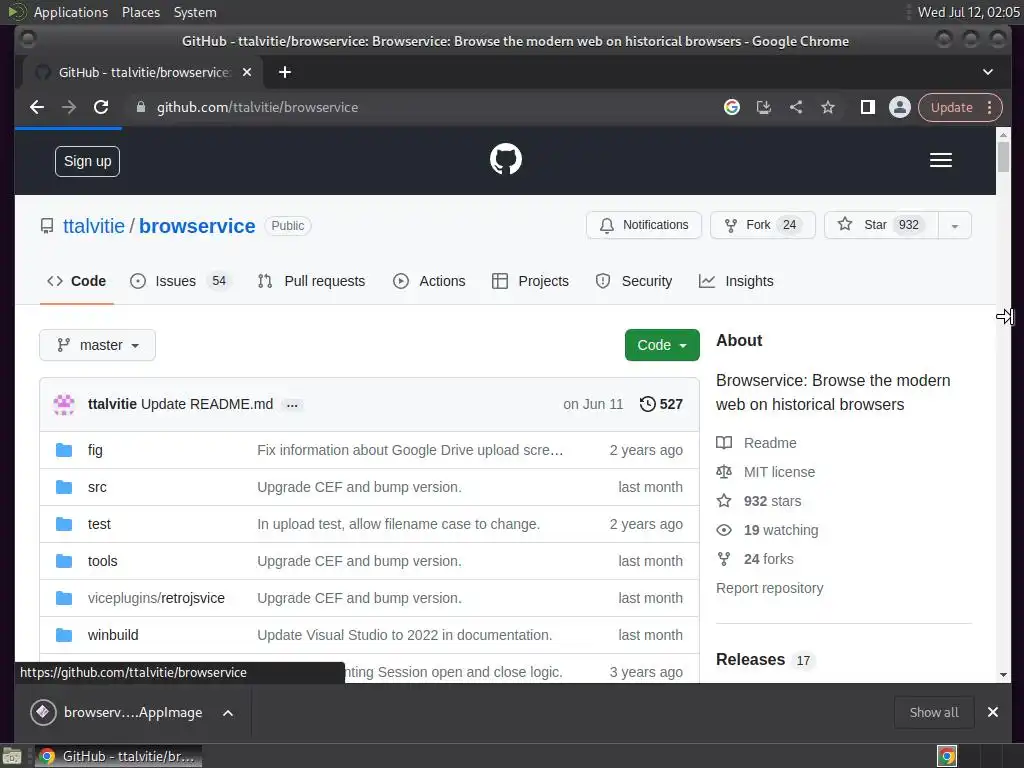1024x768 pixels.
Task: Go back with the browser back arrow
Action: tap(37, 107)
